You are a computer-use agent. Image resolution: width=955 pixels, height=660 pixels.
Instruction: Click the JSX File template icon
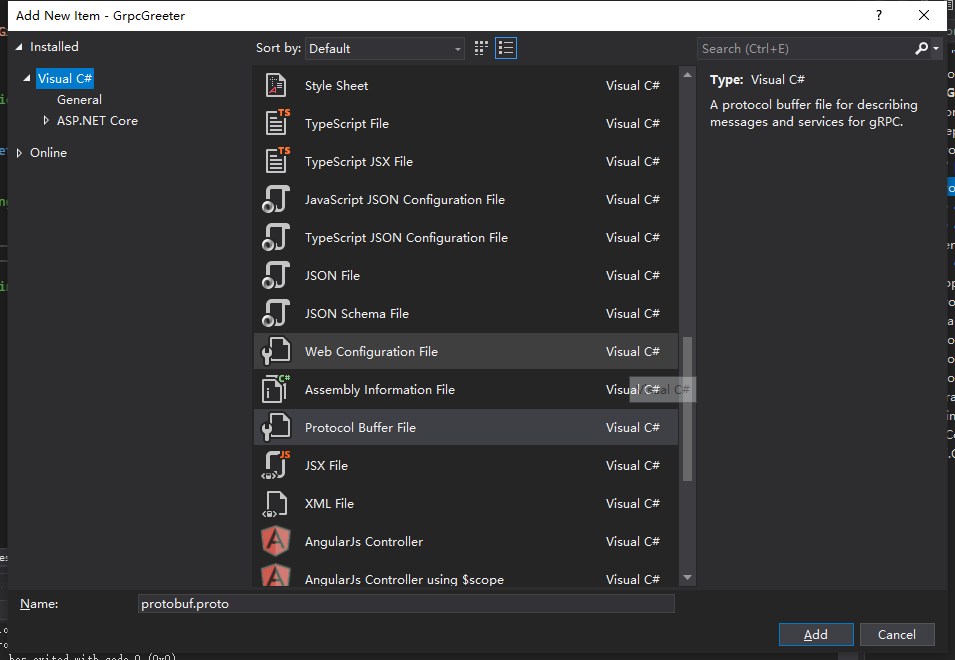point(276,465)
